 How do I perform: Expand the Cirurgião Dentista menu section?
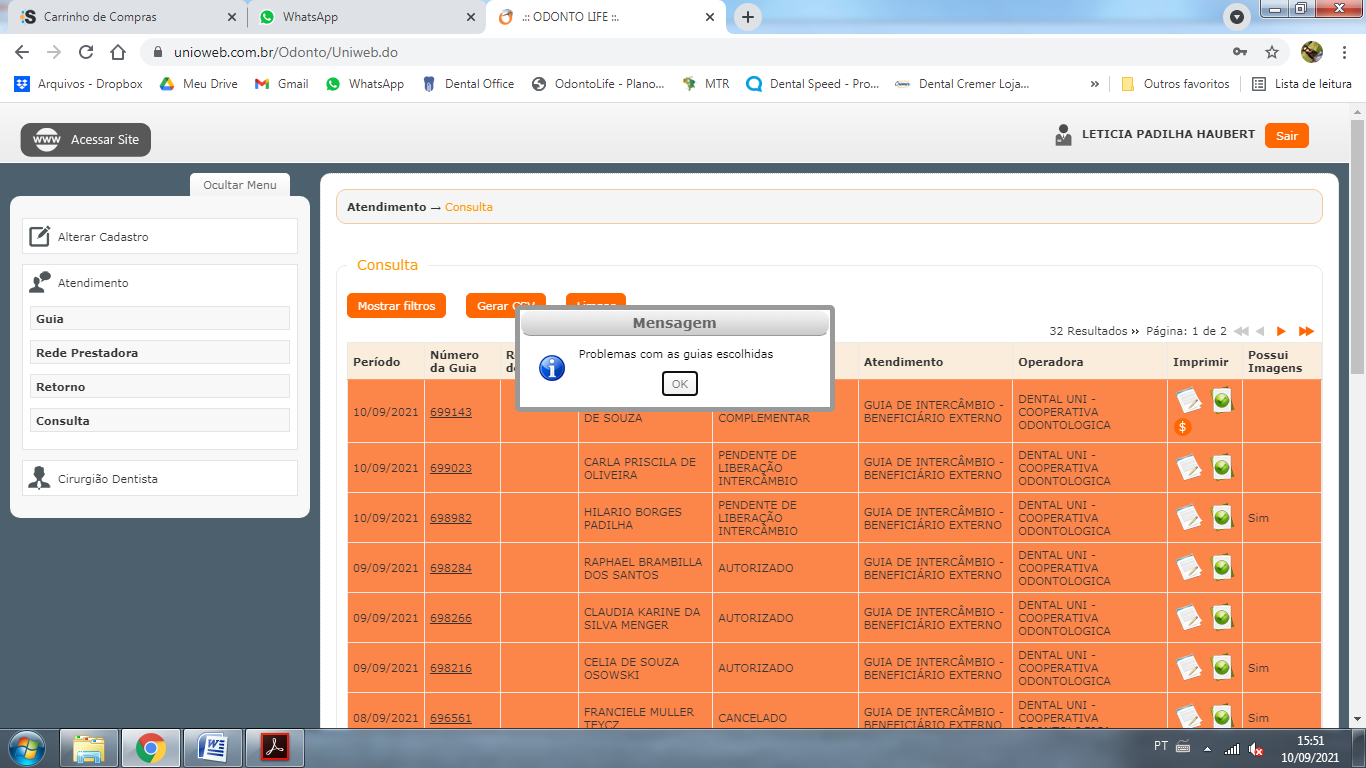pyautogui.click(x=160, y=479)
